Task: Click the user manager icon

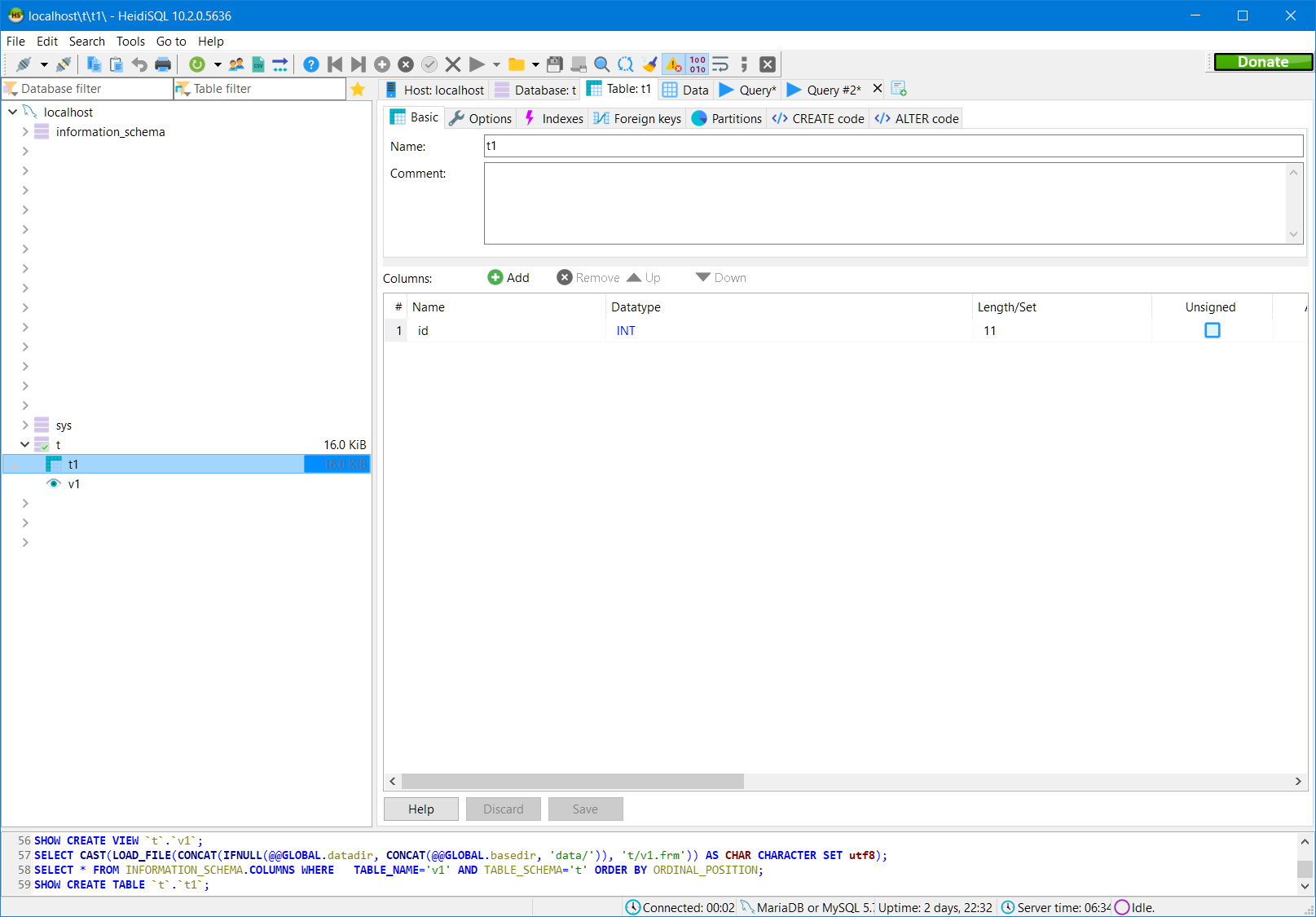Action: coord(236,64)
